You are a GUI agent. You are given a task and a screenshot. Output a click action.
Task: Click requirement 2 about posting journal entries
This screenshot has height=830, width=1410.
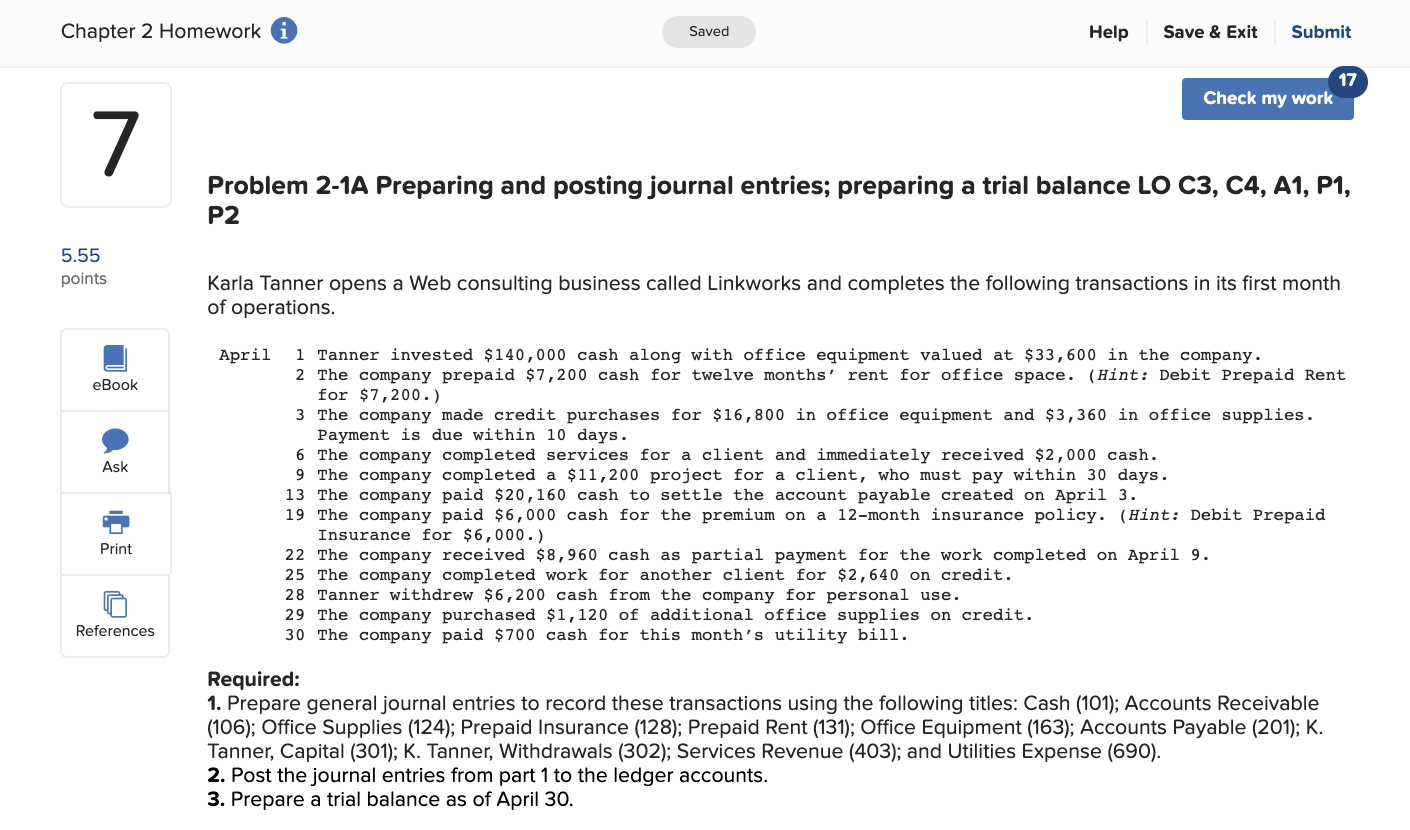(x=488, y=775)
